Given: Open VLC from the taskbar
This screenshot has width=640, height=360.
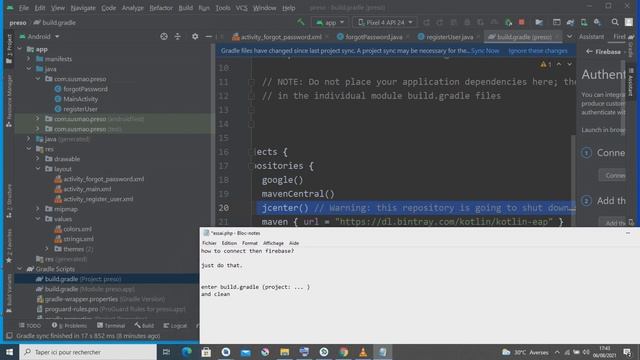Looking at the screenshot, I should pyautogui.click(x=363, y=352).
